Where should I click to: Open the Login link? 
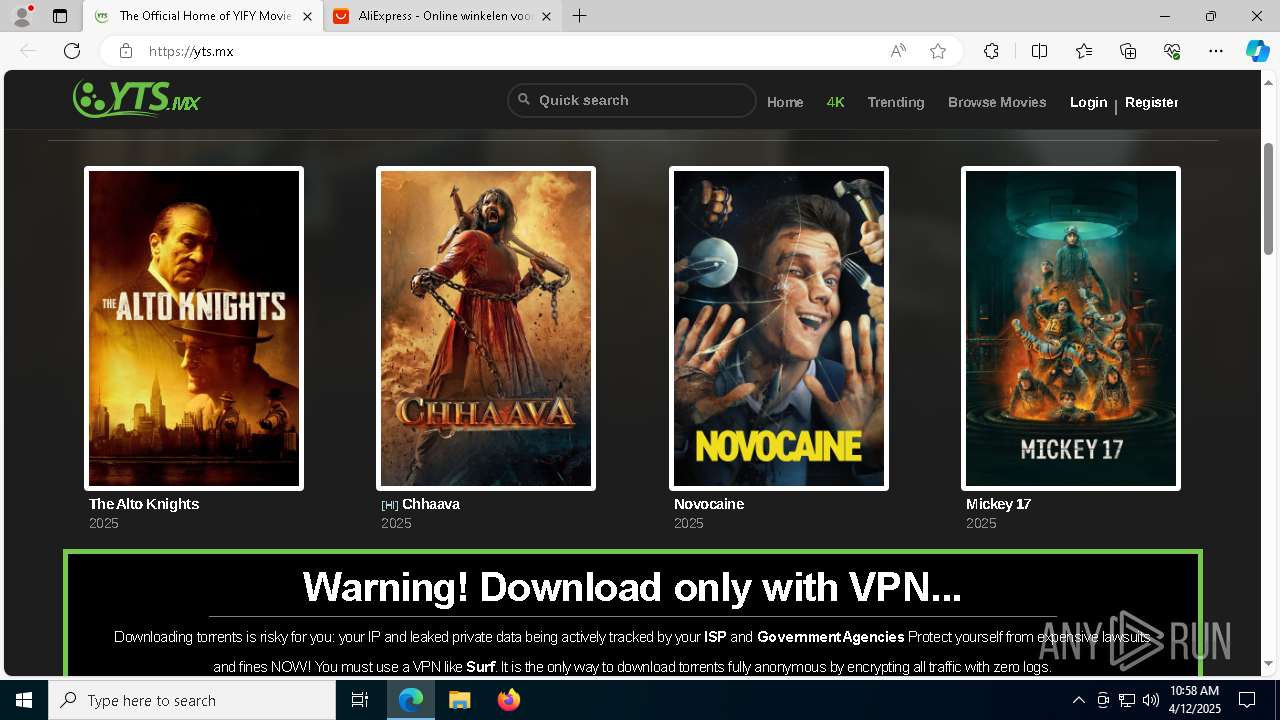tap(1088, 102)
